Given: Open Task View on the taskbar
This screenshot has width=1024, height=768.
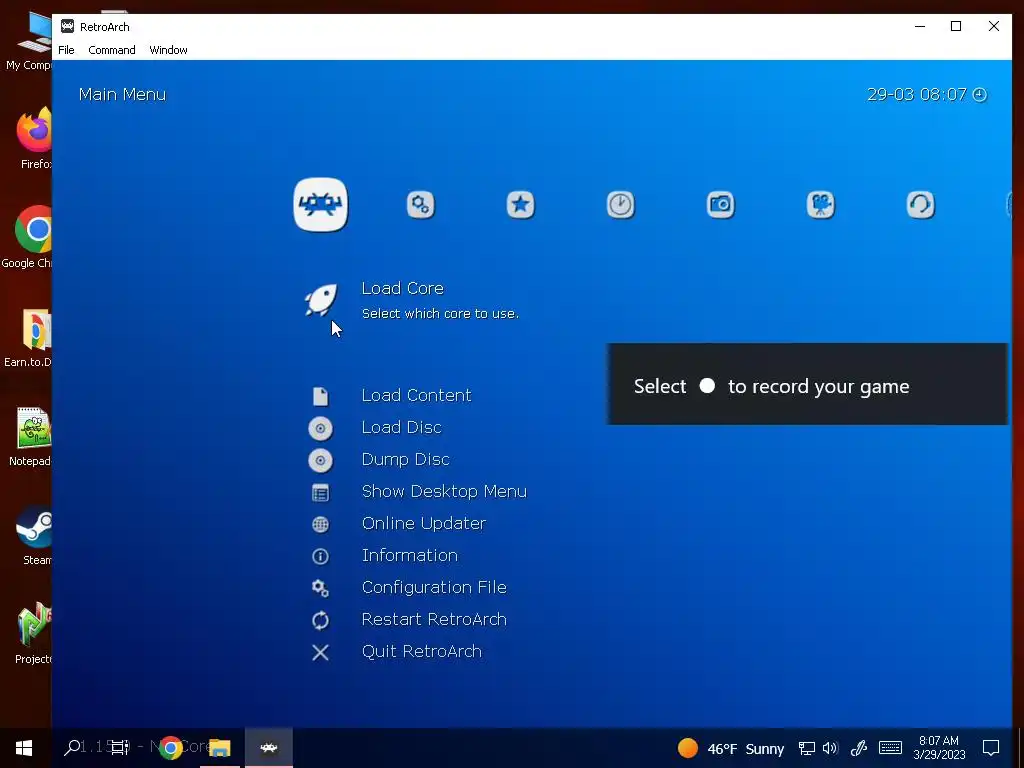Looking at the screenshot, I should tap(120, 748).
